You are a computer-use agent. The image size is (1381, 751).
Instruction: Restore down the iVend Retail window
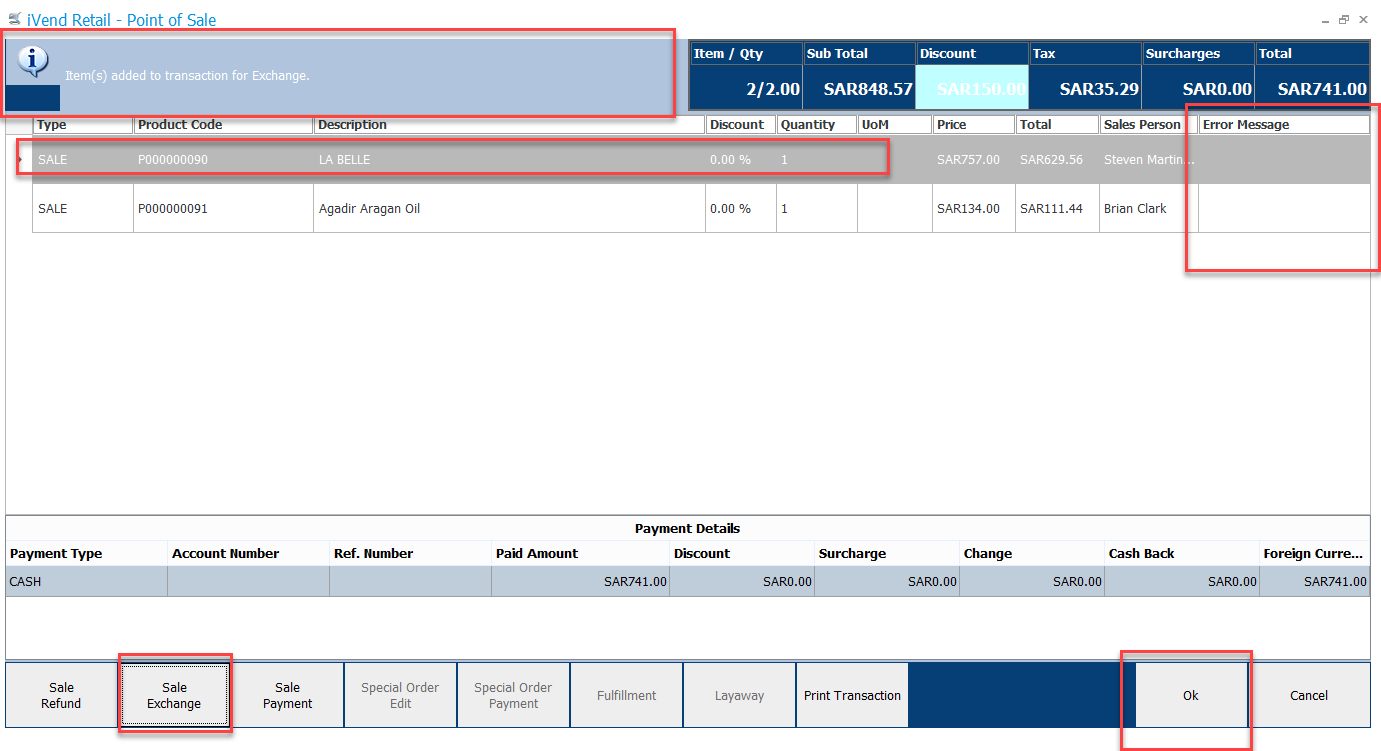(1344, 19)
